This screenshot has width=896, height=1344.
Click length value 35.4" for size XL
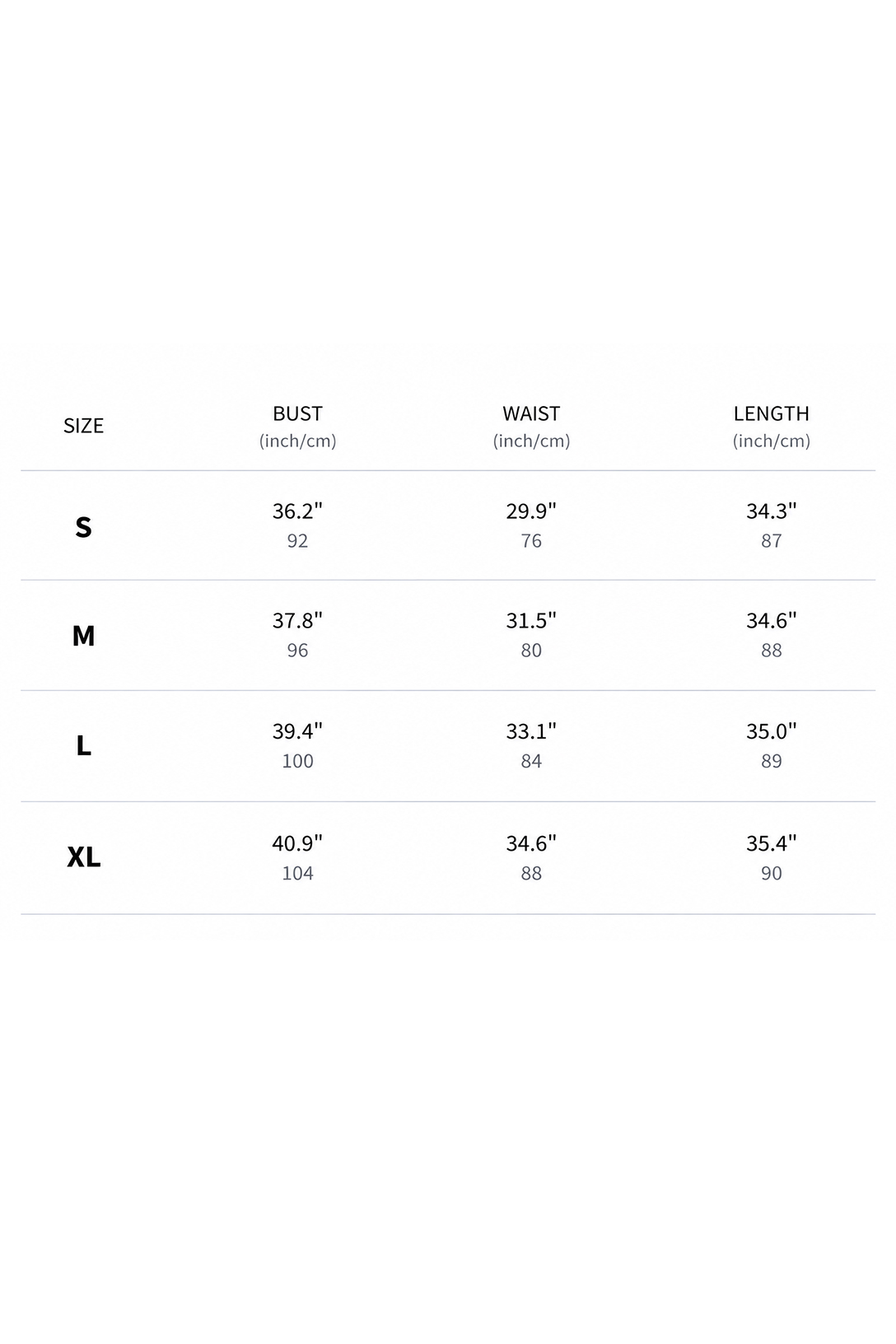click(772, 843)
